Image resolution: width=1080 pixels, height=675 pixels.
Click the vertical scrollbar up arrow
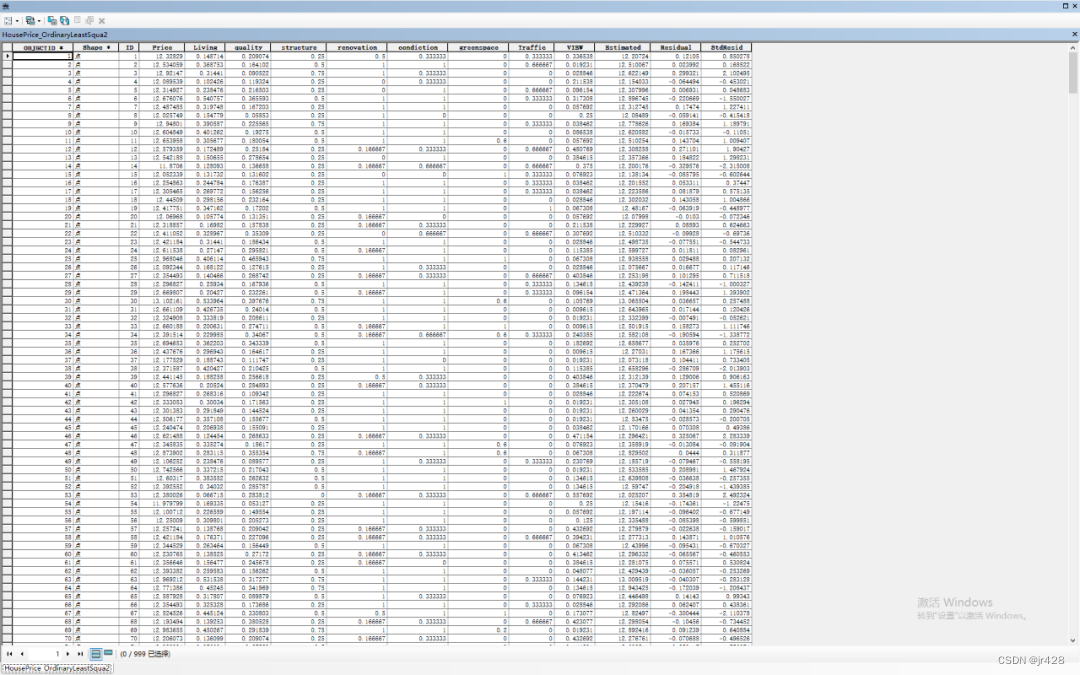pos(1072,48)
